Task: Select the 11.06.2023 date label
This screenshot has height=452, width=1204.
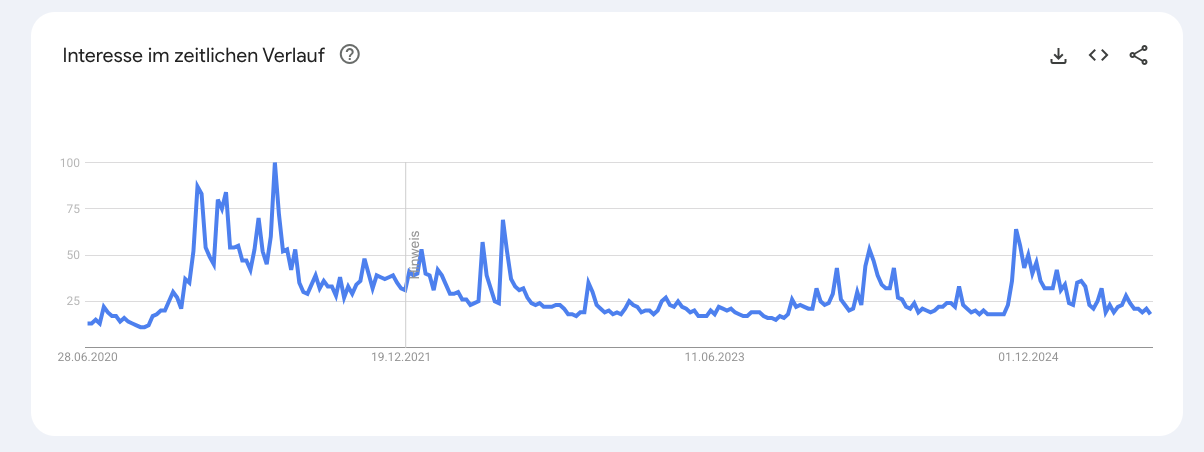Action: click(715, 356)
